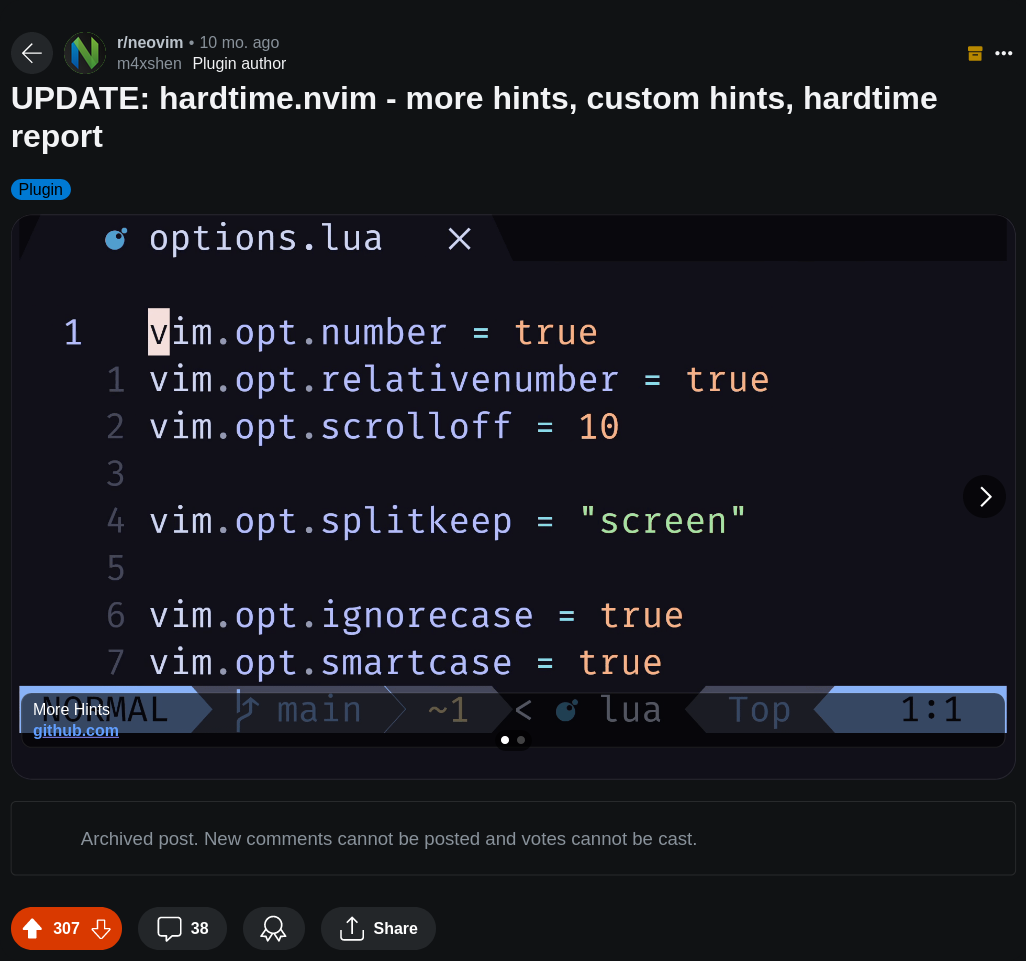Open the r/neovim community avatar
1029x963 pixels.
[x=85, y=53]
